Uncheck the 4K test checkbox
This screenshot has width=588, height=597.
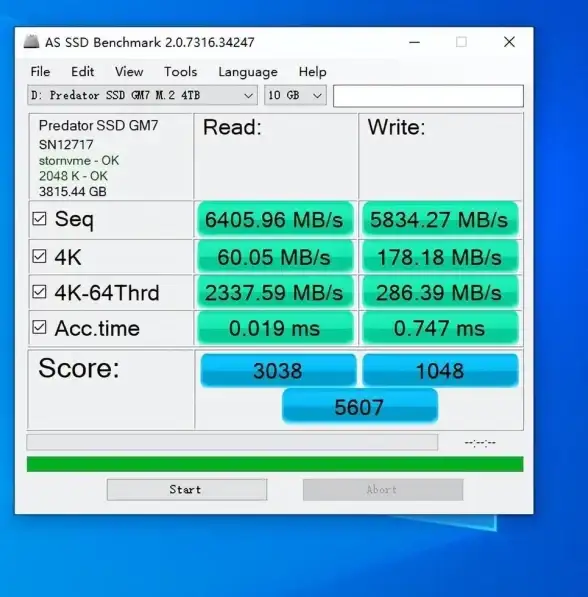[x=39, y=256]
